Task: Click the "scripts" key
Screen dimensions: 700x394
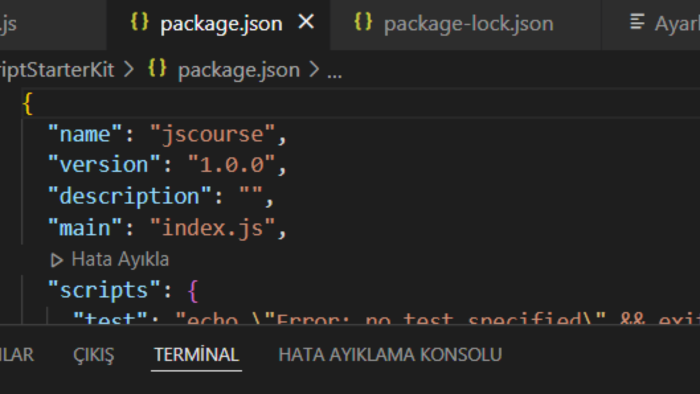Action: [x=104, y=291]
